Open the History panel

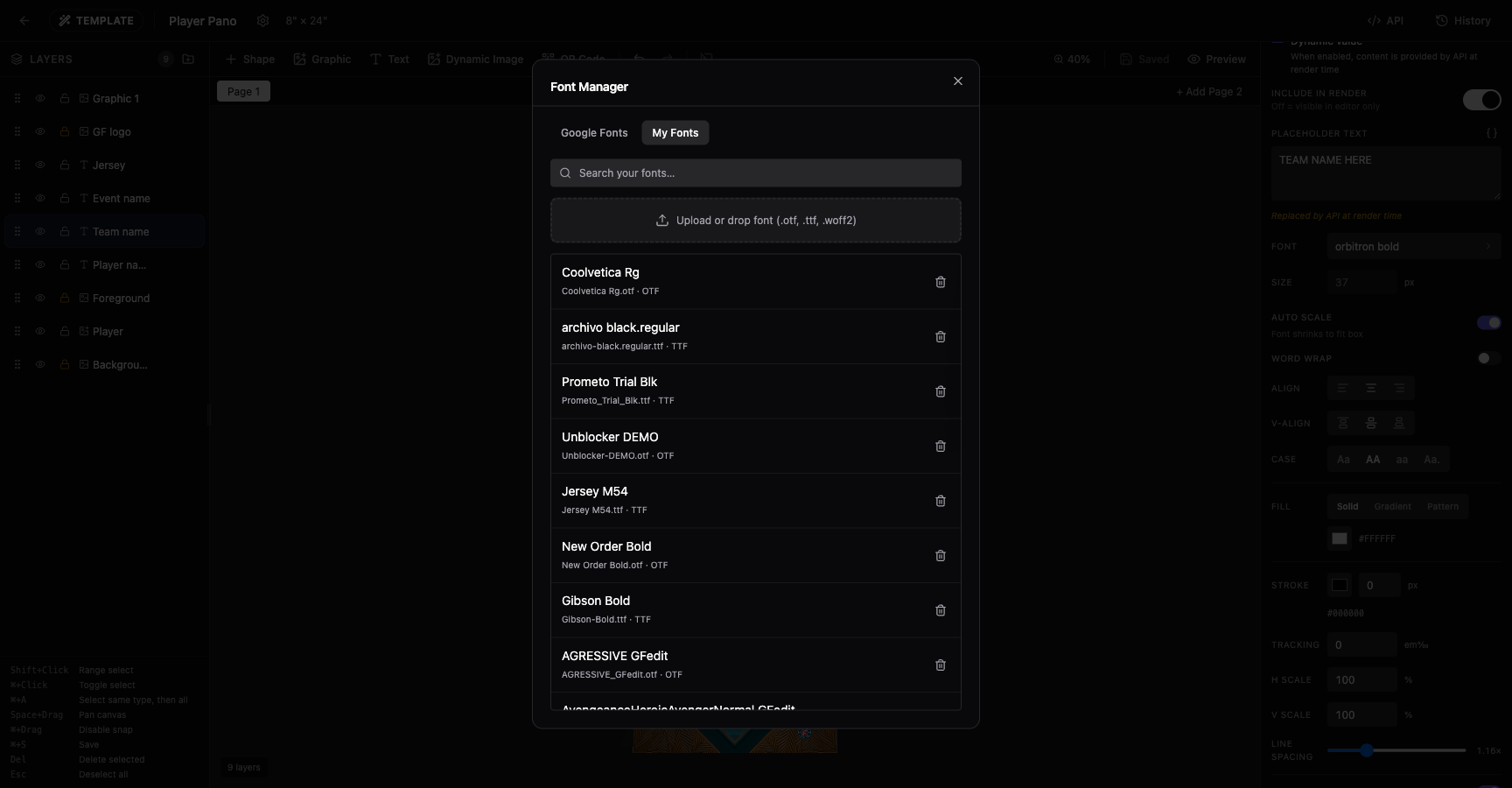click(x=1463, y=21)
